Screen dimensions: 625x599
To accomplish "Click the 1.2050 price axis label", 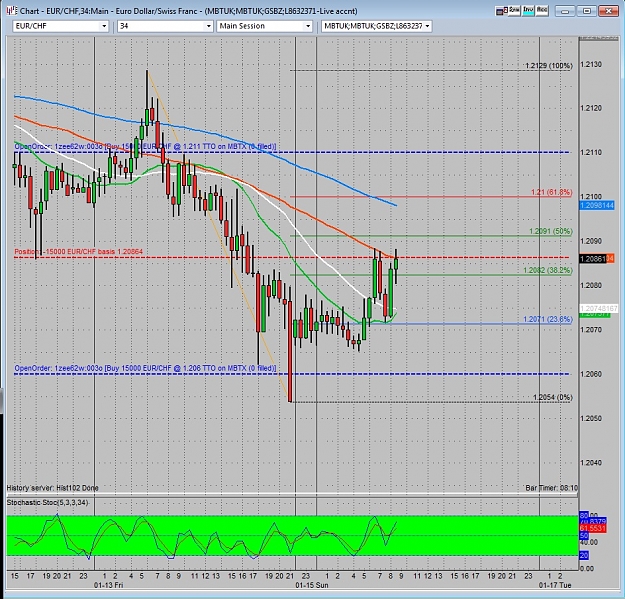I will click(x=591, y=418).
